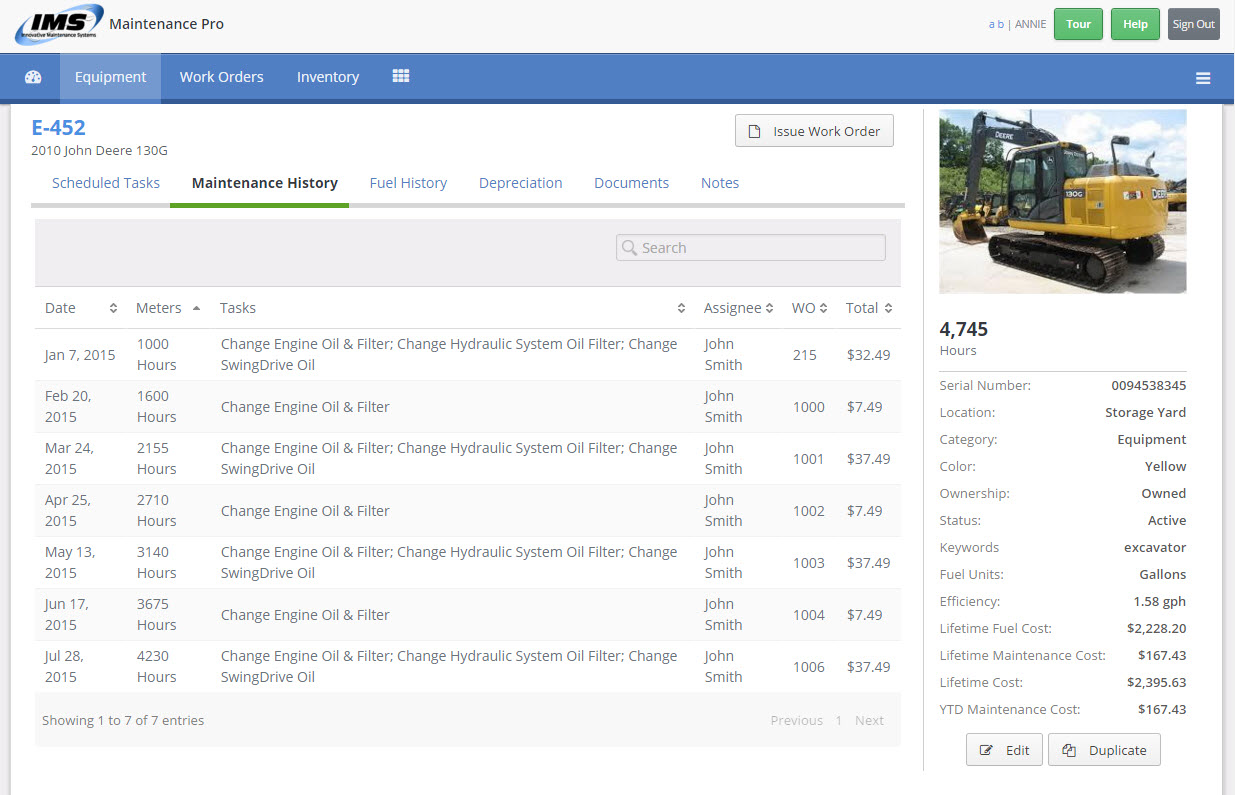The image size is (1235, 795).
Task: Click the 4,745 hours meter reading
Action: tap(964, 329)
